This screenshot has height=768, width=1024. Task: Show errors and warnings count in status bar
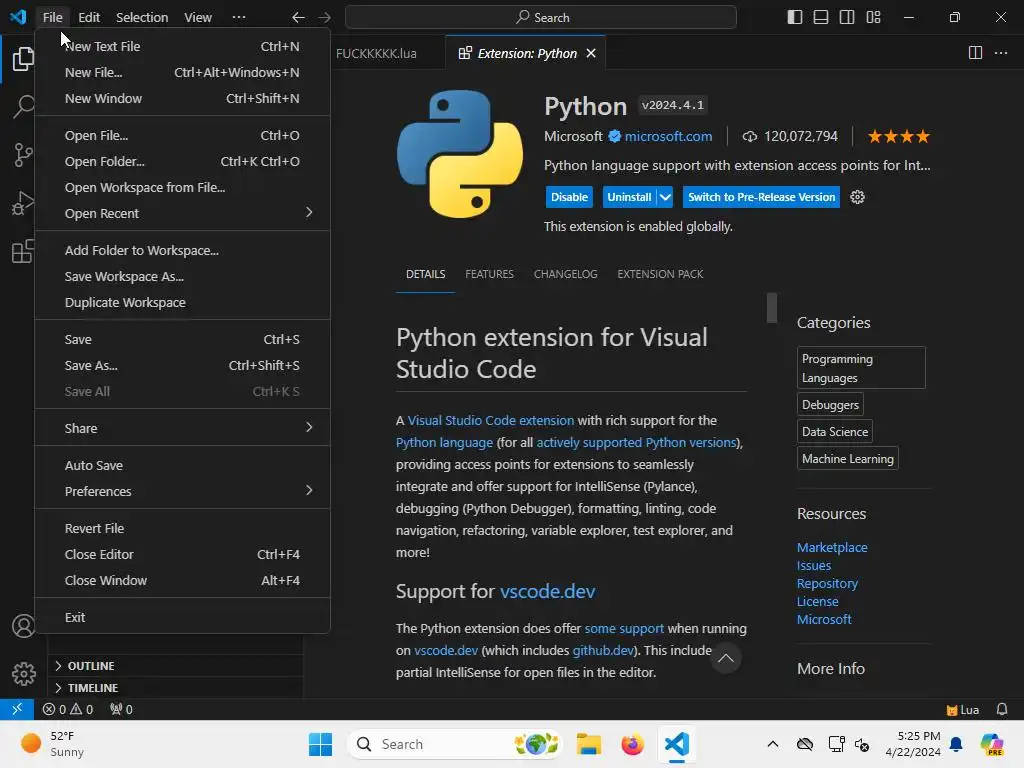(x=68, y=709)
